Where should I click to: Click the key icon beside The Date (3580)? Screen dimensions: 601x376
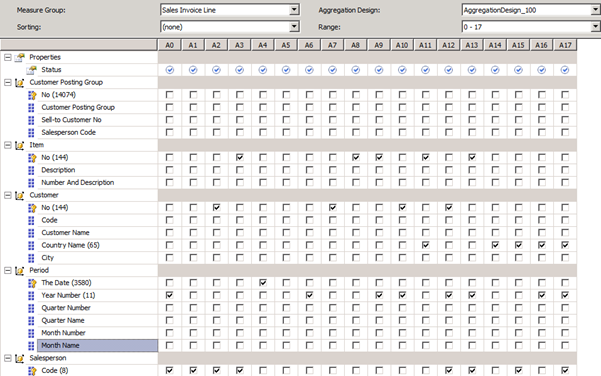(32, 283)
